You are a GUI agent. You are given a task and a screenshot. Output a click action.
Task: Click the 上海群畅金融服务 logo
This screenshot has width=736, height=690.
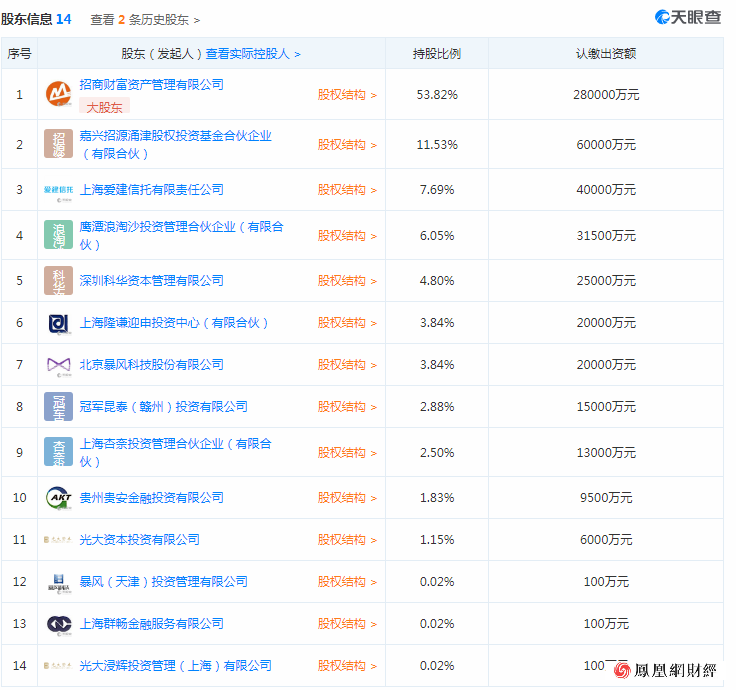coord(59,624)
